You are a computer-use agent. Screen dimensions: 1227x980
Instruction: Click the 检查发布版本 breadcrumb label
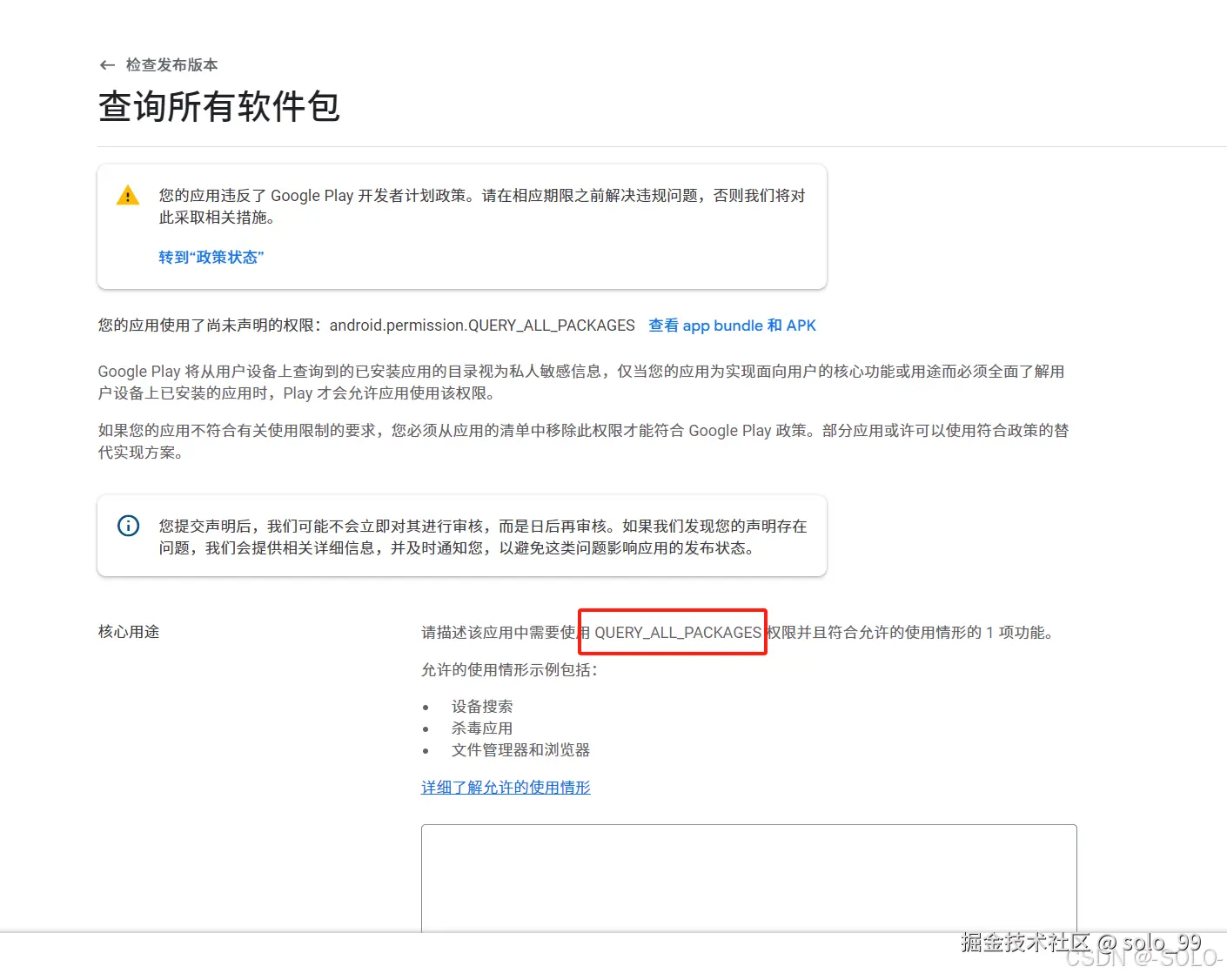(171, 64)
